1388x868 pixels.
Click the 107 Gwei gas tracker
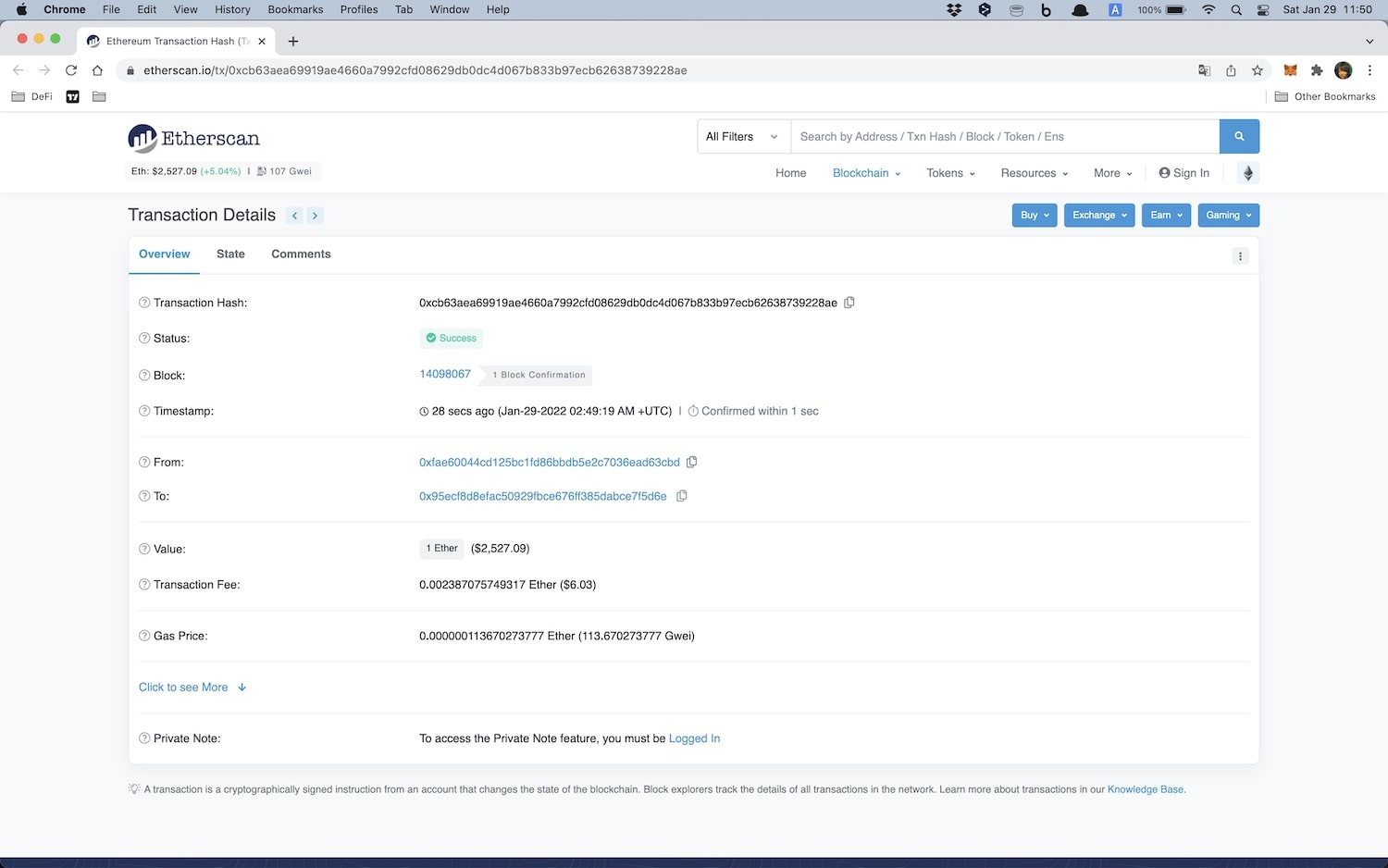(284, 171)
